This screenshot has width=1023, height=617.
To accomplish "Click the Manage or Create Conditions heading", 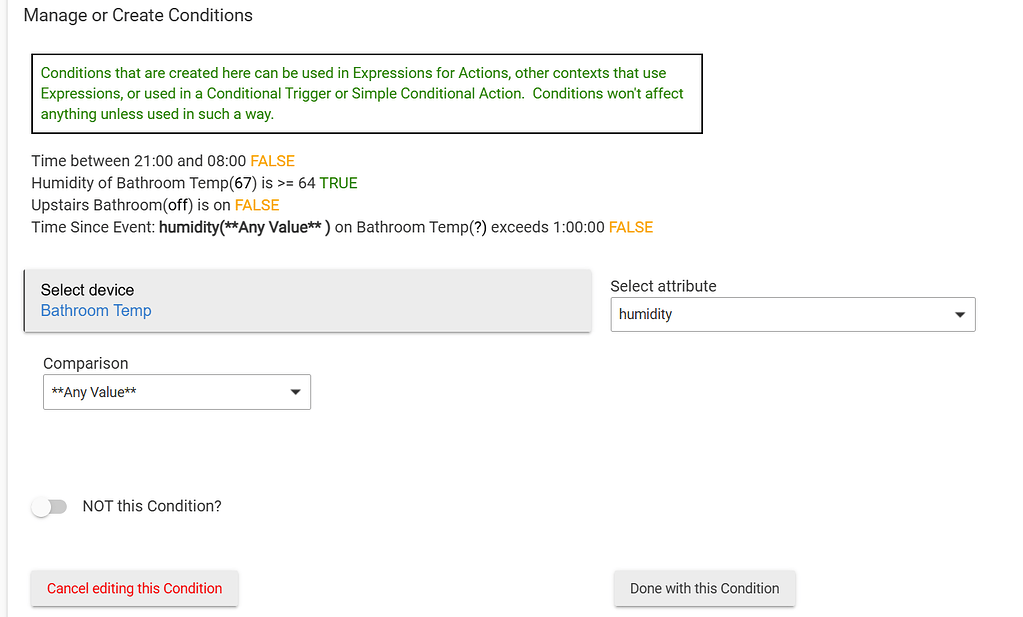I will point(138,16).
